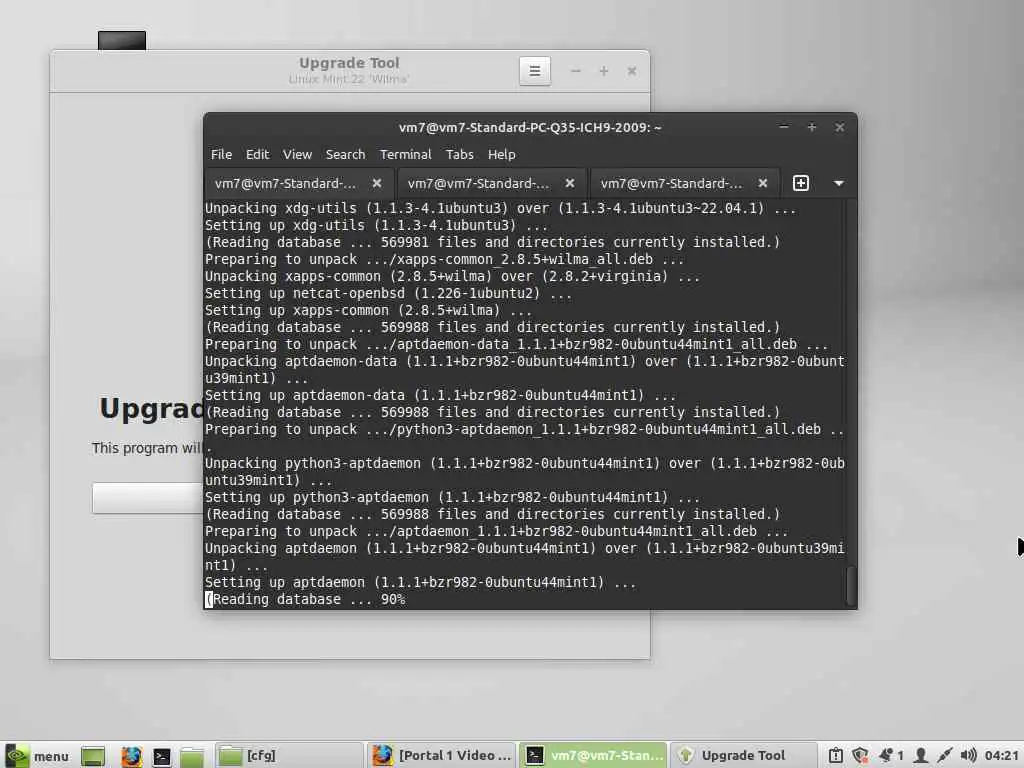Expand the terminal tab list dropdown arrow
Screen dimensions: 1024x768
(x=839, y=184)
